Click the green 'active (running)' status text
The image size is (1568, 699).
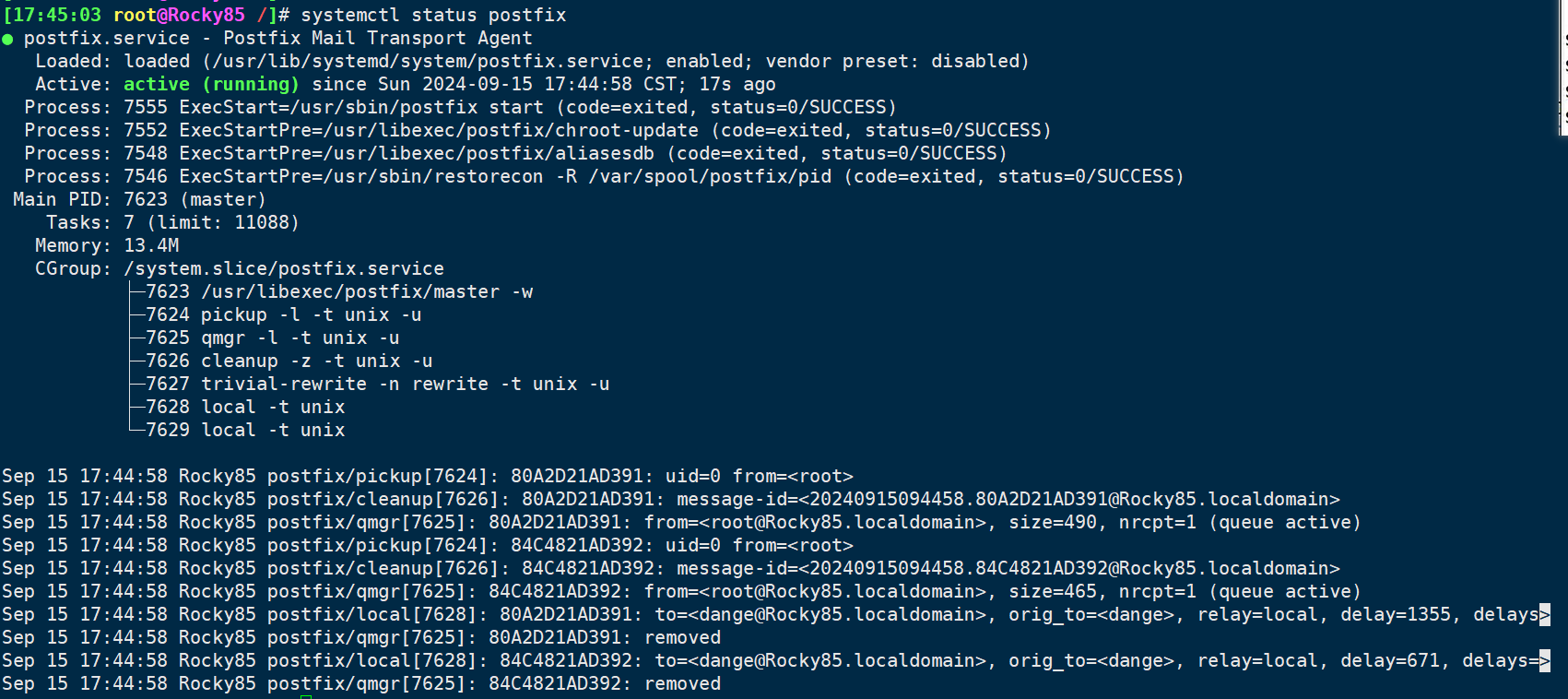coord(211,84)
